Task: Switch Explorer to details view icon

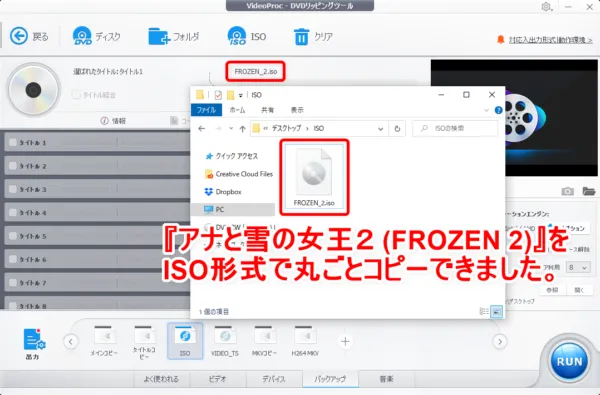Action: (484, 312)
